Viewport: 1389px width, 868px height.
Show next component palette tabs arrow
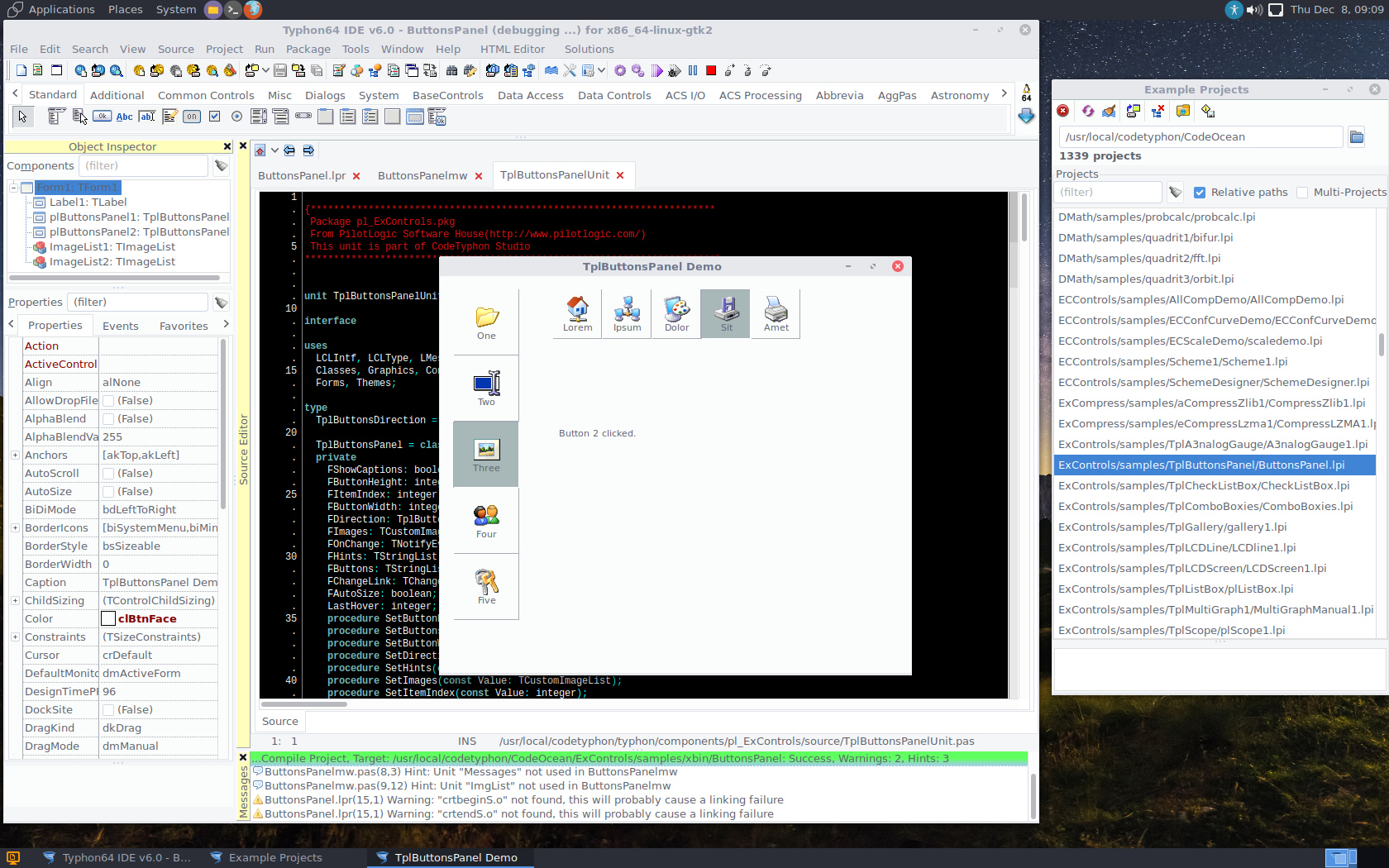1004,93
